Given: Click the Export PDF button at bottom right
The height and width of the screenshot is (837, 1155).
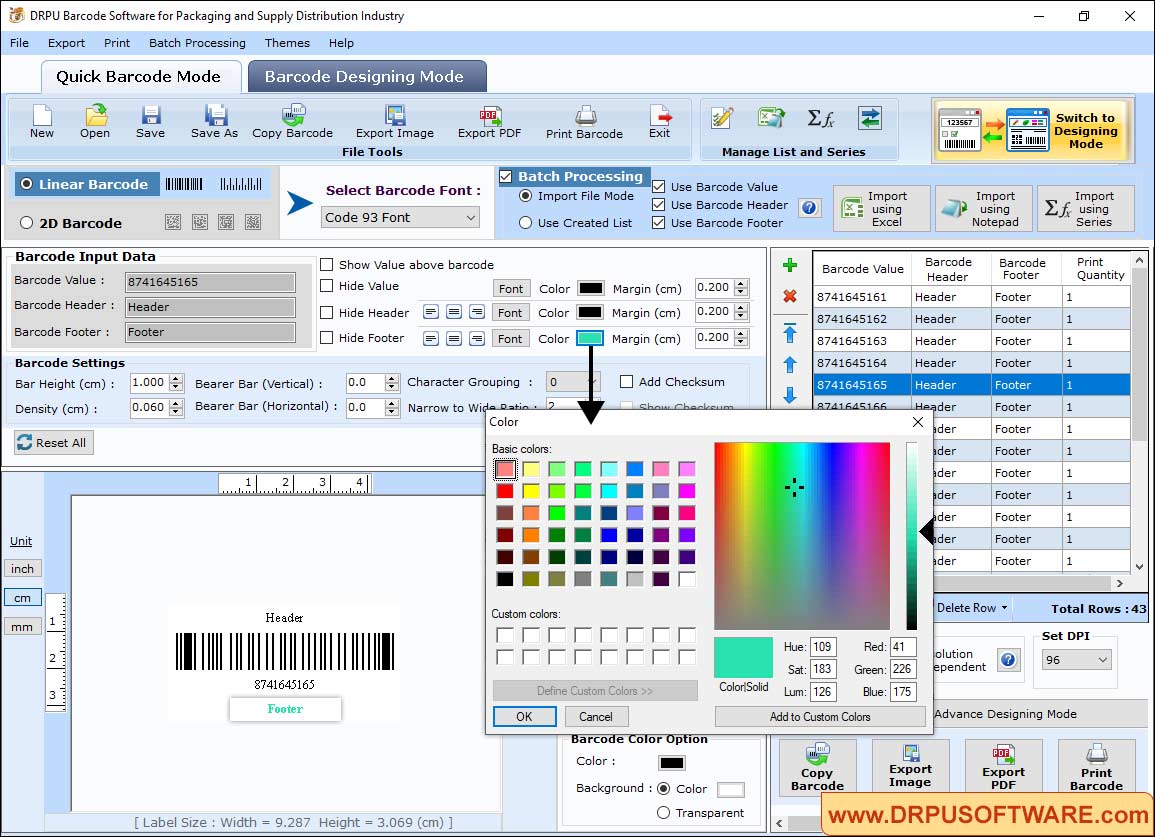Looking at the screenshot, I should coord(1003,767).
